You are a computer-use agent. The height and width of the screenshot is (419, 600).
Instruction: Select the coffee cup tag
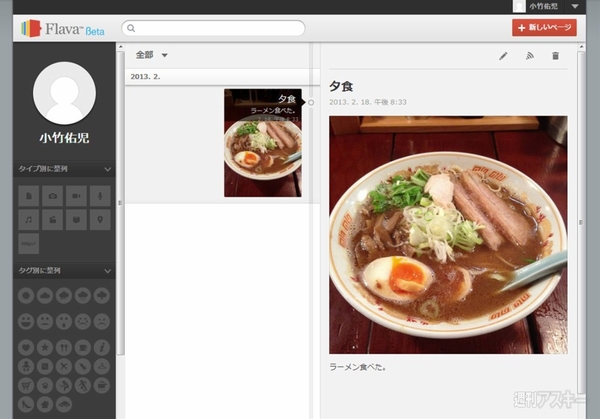83,347
